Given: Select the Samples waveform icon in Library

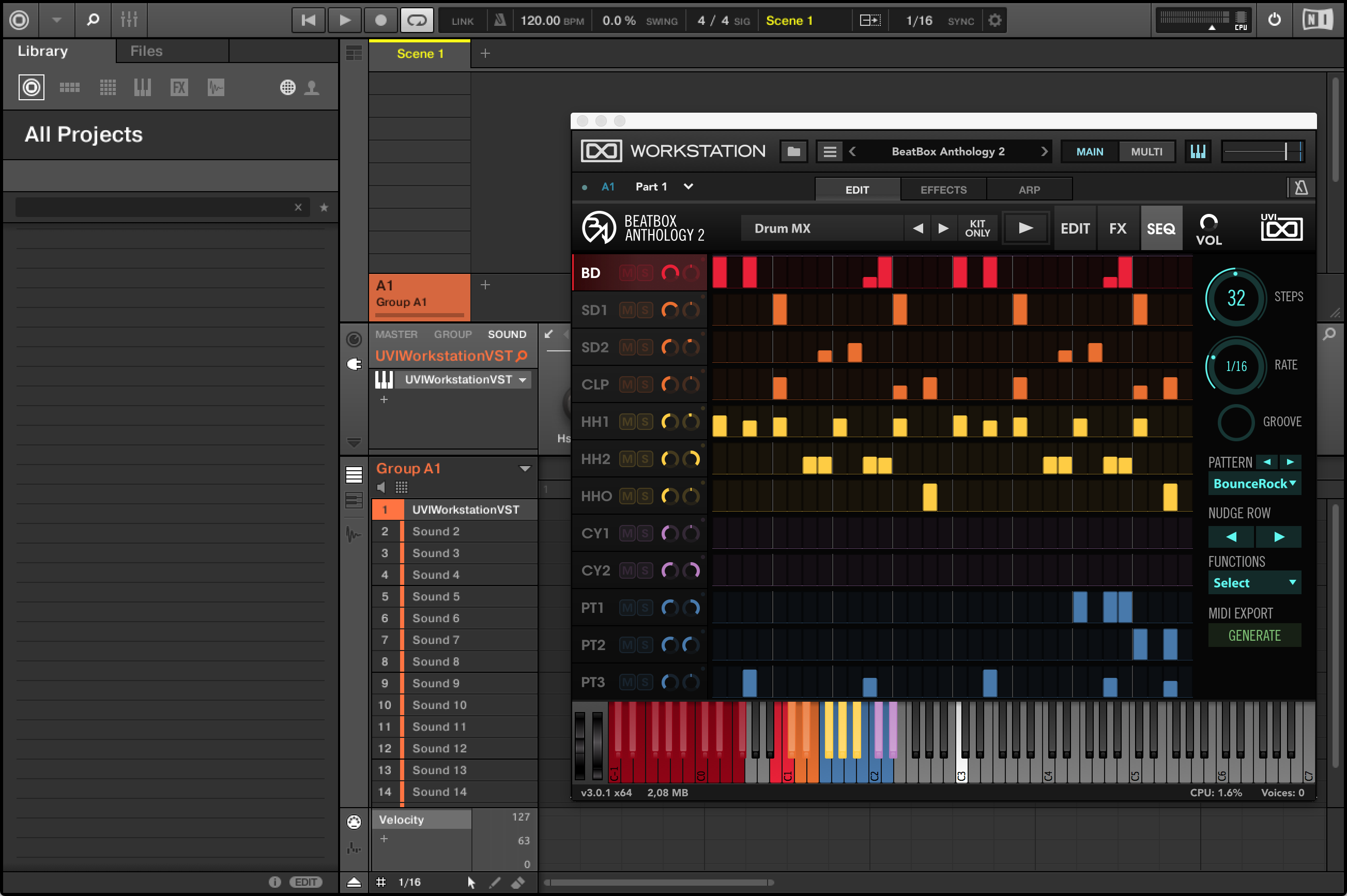Looking at the screenshot, I should click(216, 87).
